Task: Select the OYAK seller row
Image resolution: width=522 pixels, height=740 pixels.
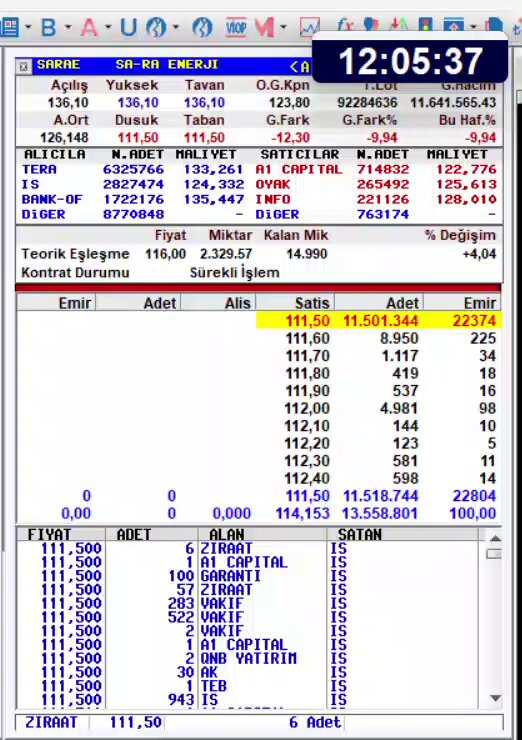Action: (x=376, y=185)
